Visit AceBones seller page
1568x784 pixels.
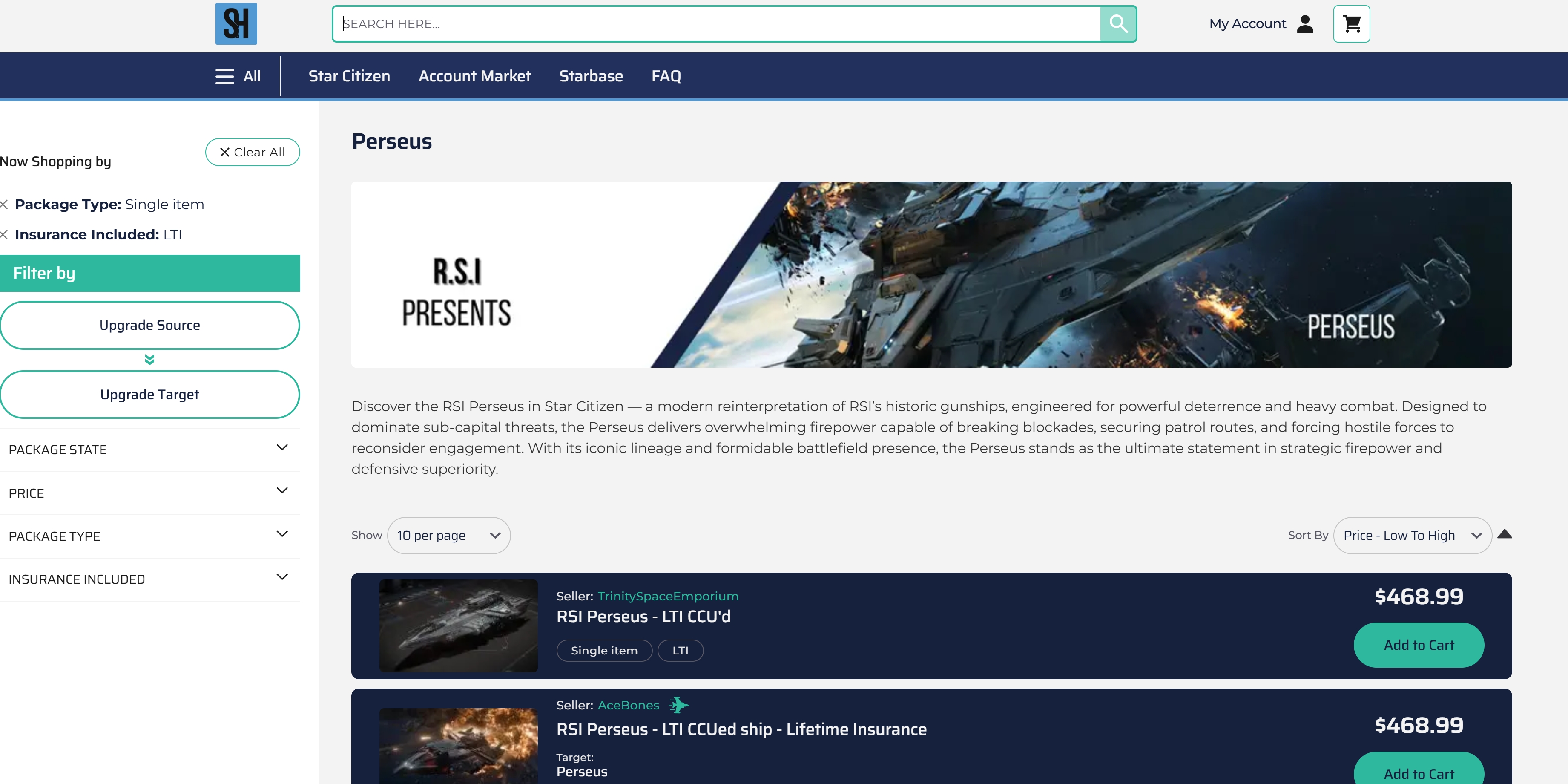[628, 706]
